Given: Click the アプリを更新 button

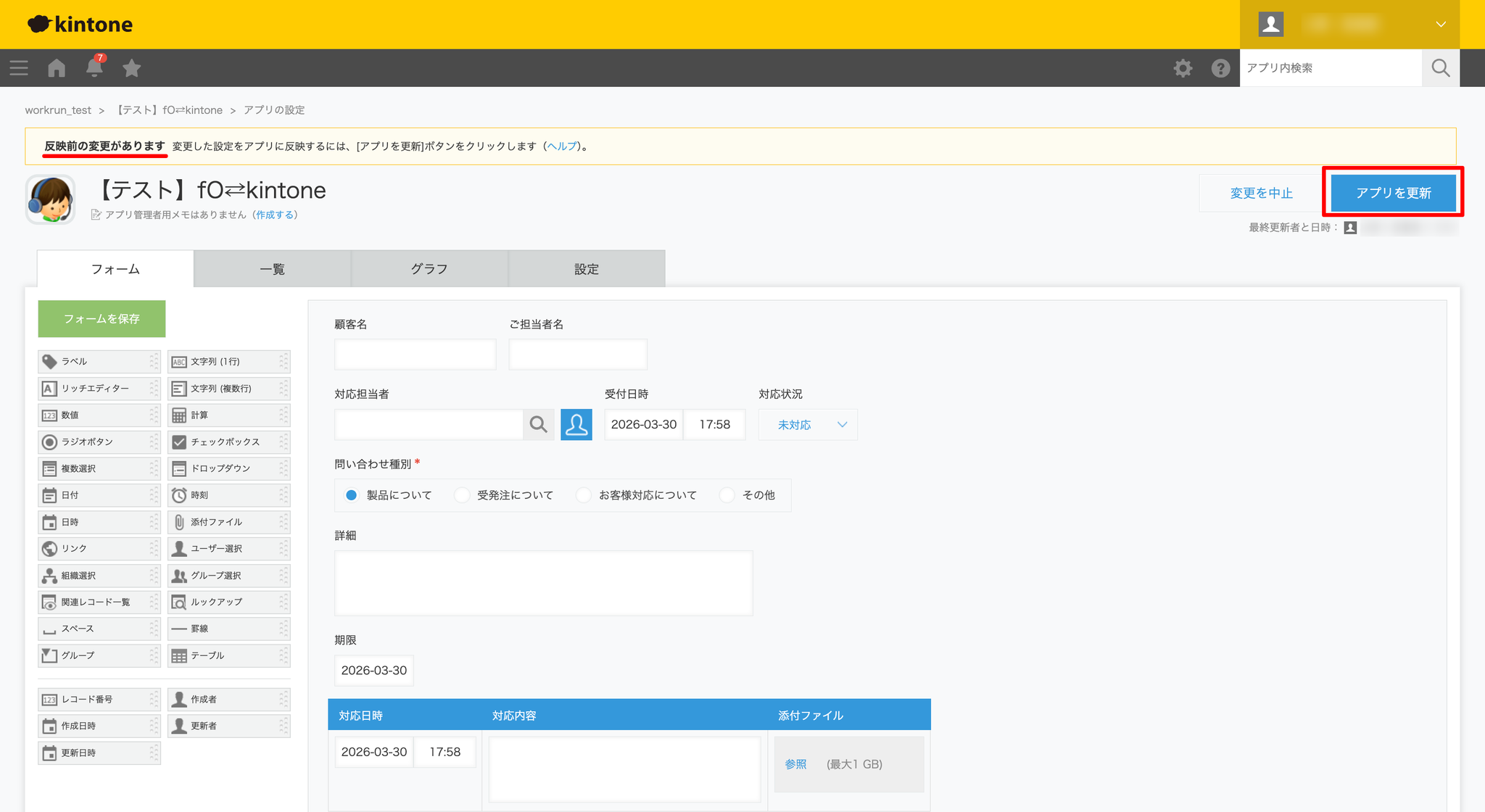Looking at the screenshot, I should click(1393, 193).
